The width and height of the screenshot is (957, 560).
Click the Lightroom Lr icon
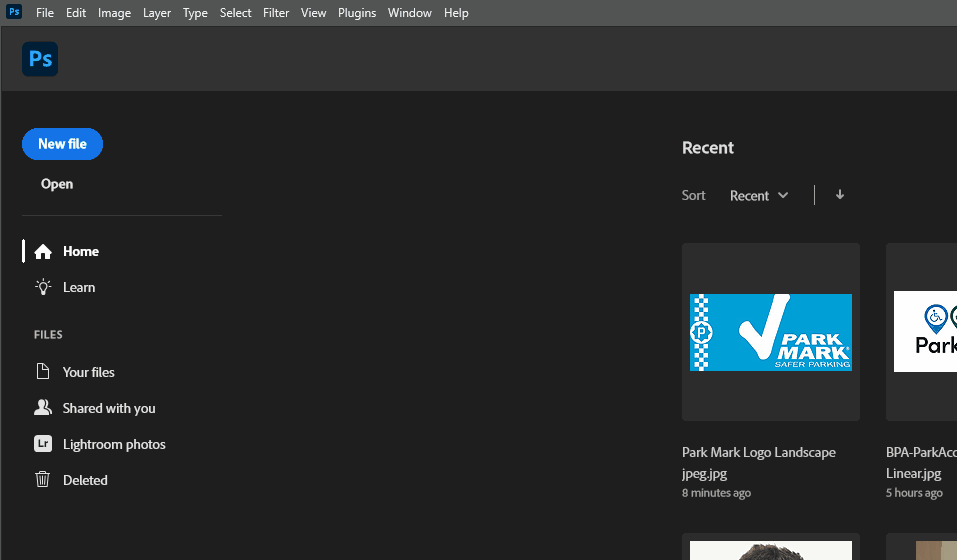coord(43,443)
